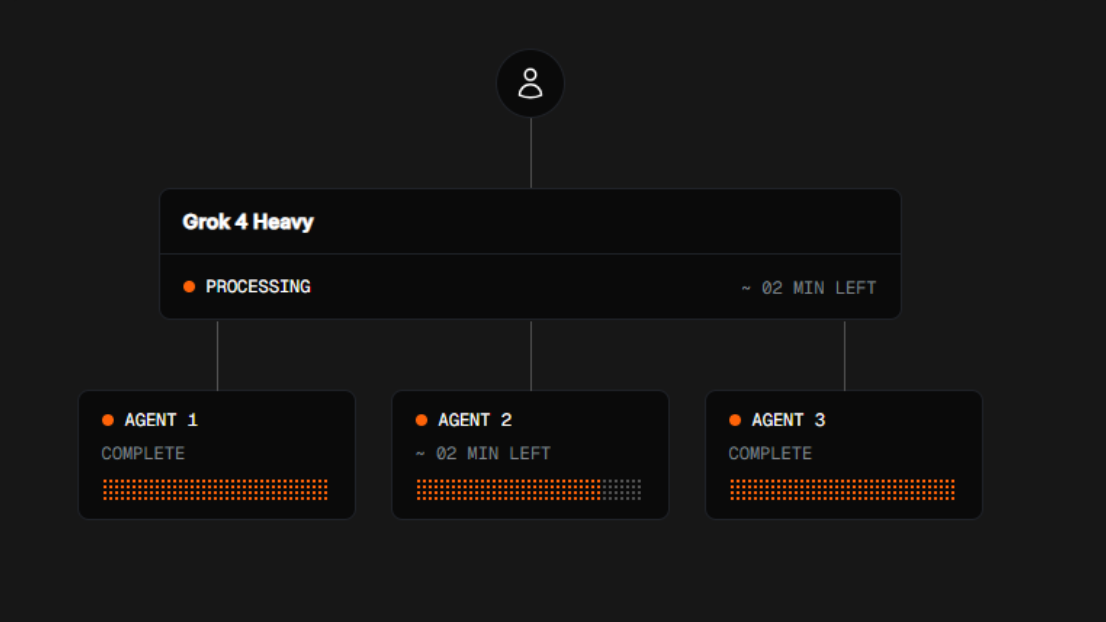Image resolution: width=1106 pixels, height=622 pixels.
Task: Click Agent 1's COMPLETE status text
Action: point(143,453)
